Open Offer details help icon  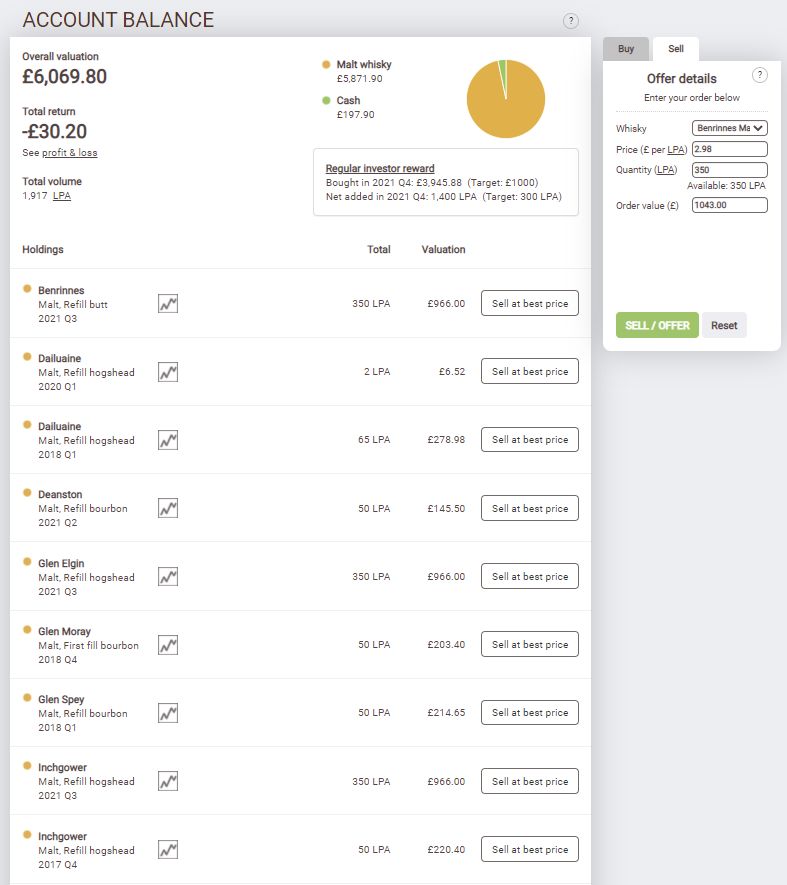(760, 75)
